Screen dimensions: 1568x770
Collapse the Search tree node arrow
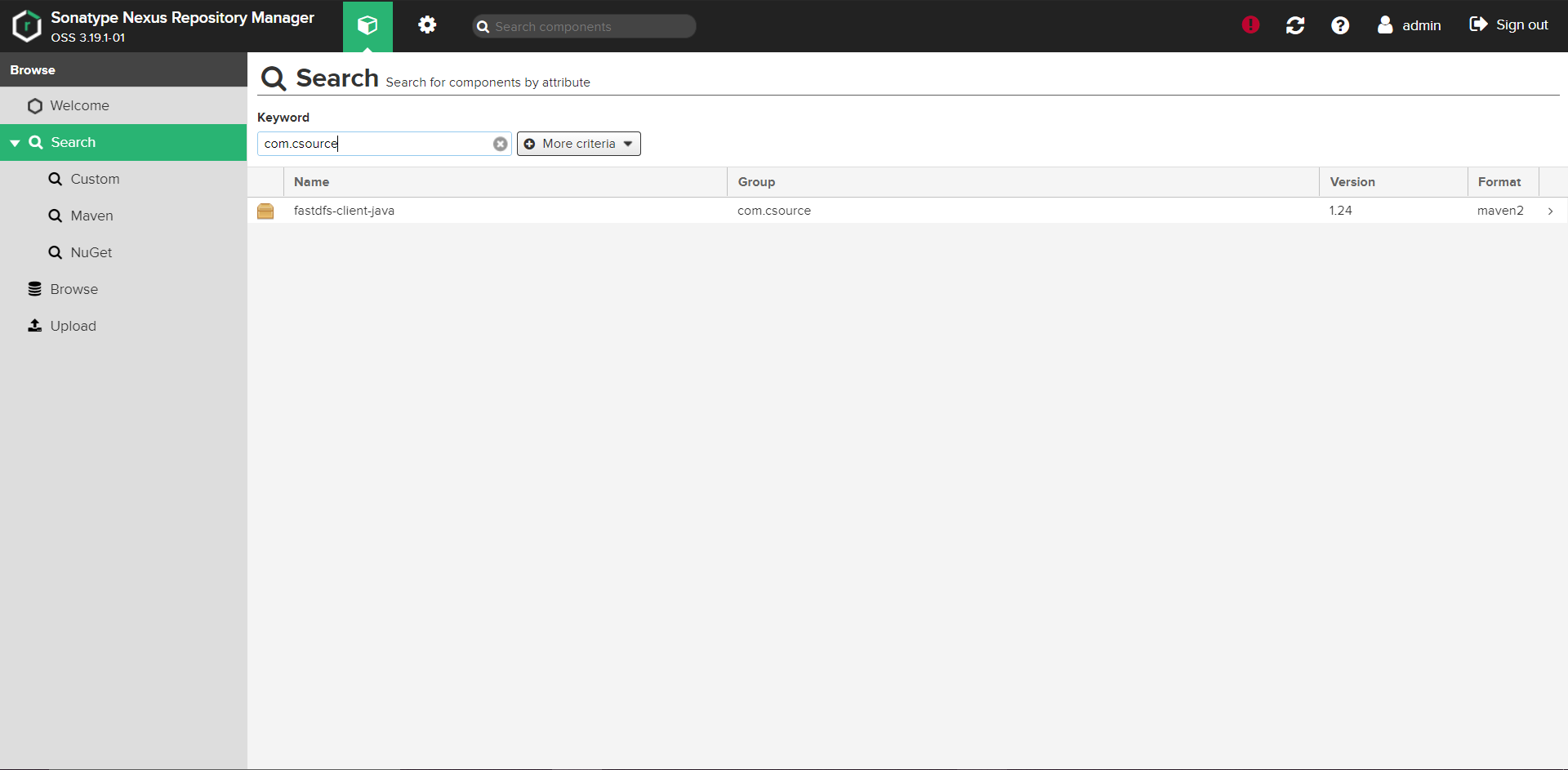pyautogui.click(x=15, y=143)
